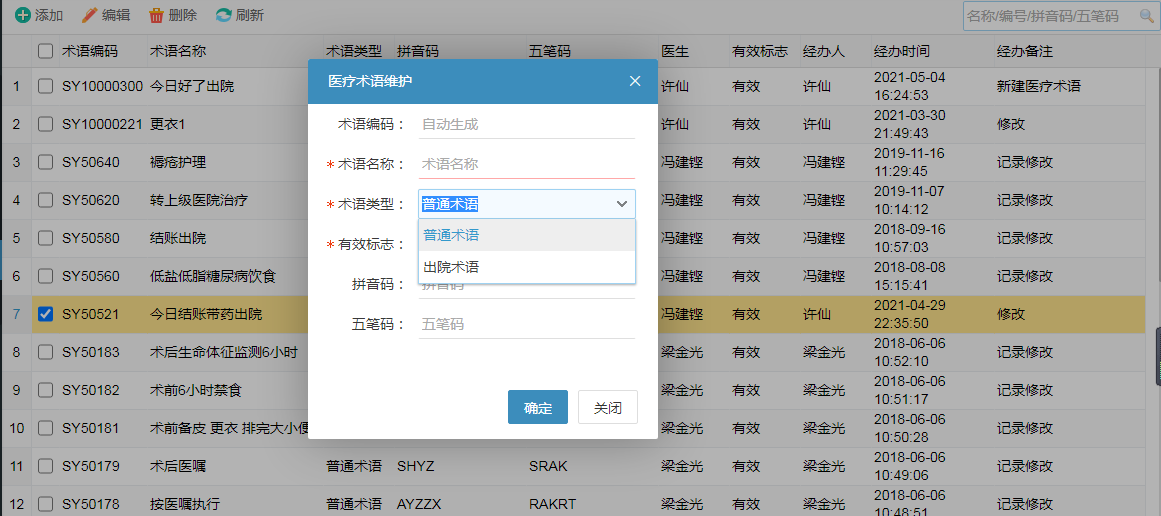Click the 今日好了出院 term name cell

192,86
